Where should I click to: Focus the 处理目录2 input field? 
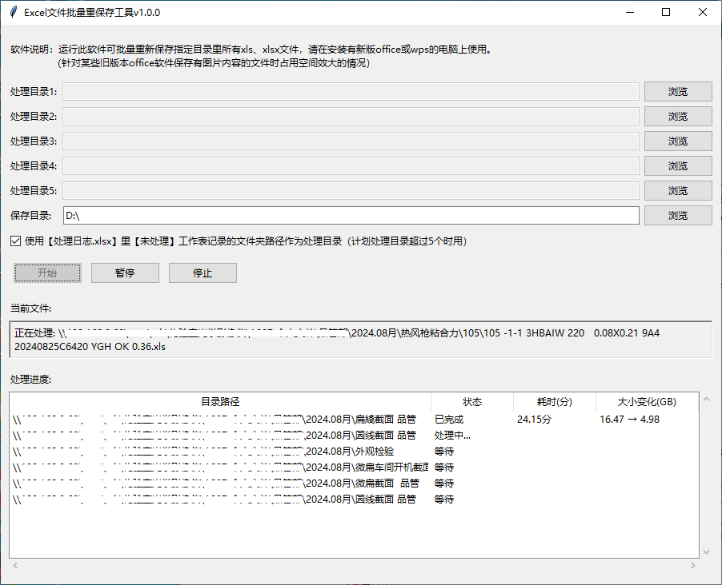[351, 116]
